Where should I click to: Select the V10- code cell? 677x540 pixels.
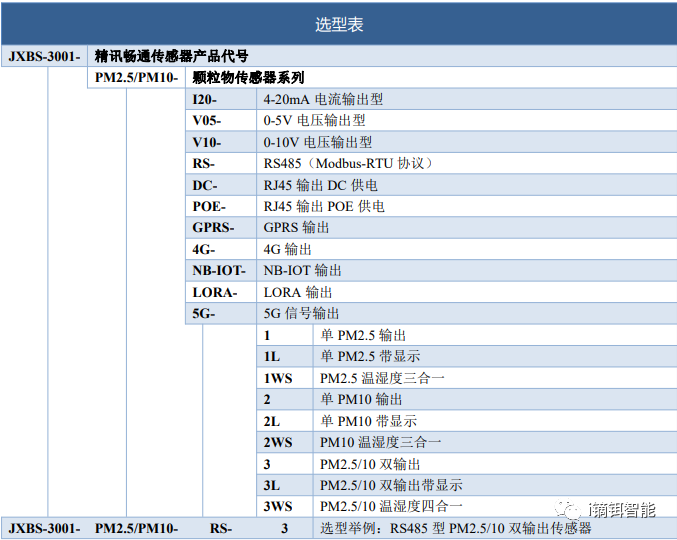tap(207, 142)
